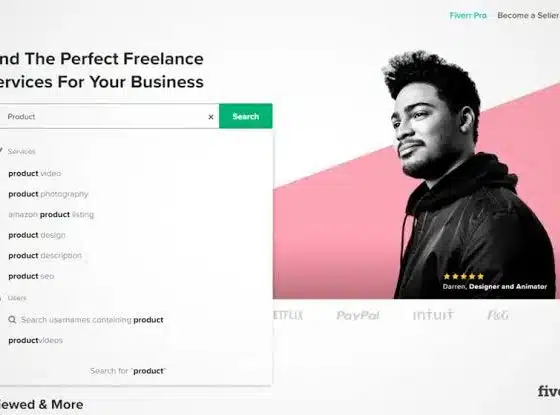The width and height of the screenshot is (560, 415).
Task: Click the Intuit logo
Action: click(433, 315)
